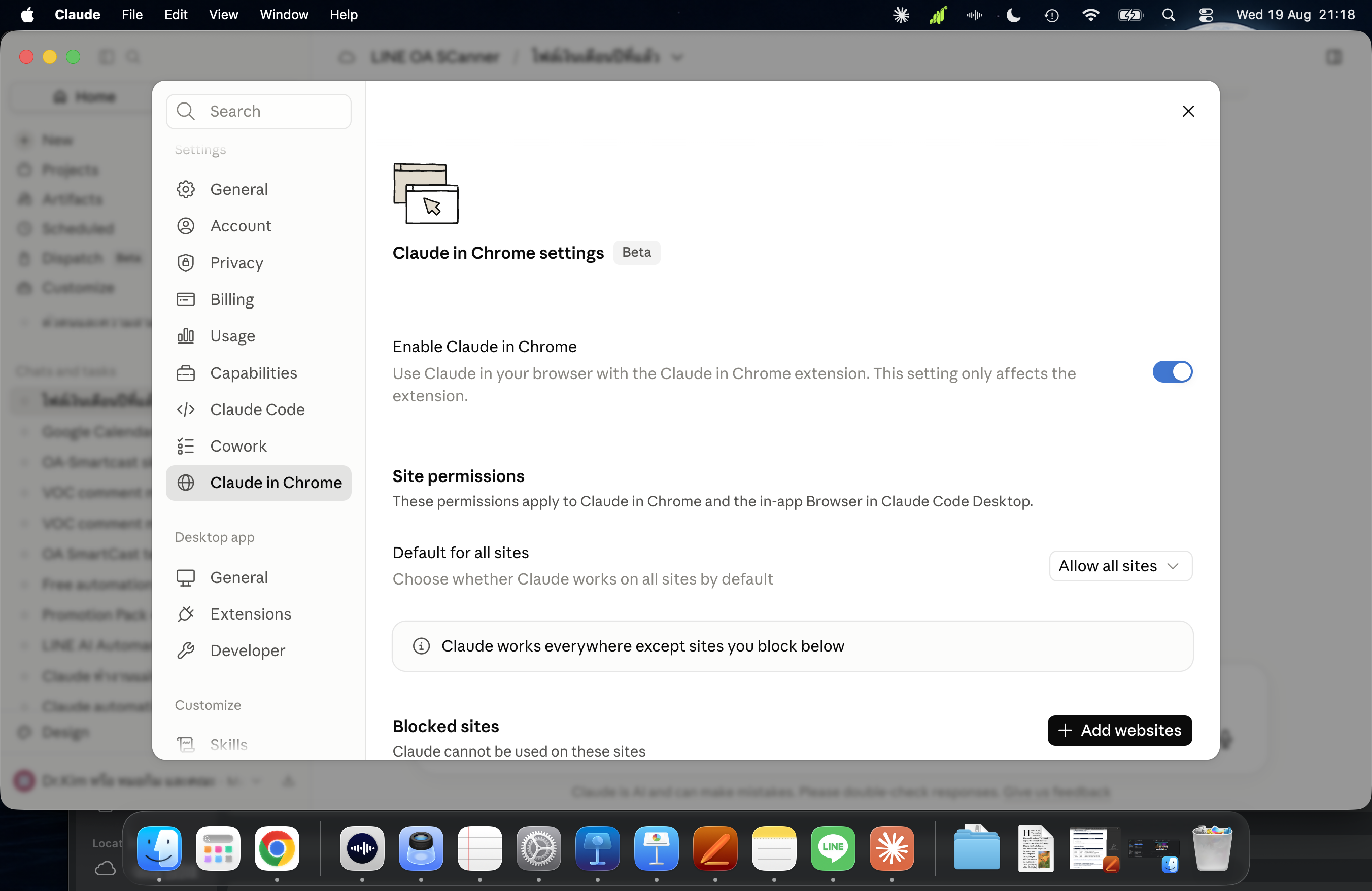Click the Claude menu bar status icon
The width and height of the screenshot is (1372, 891).
[901, 14]
